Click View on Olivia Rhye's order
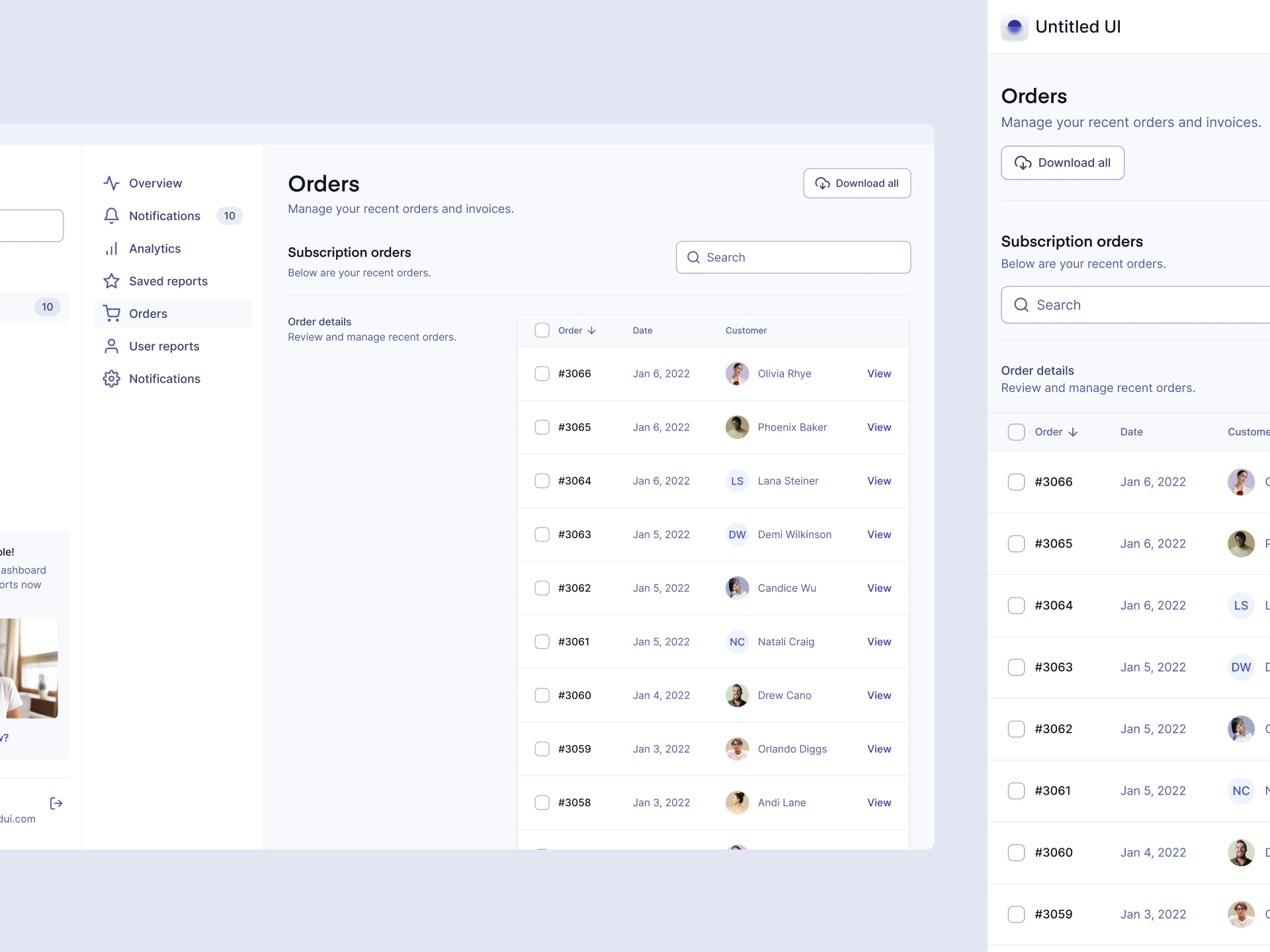Viewport: 1270px width, 952px height. [x=878, y=373]
